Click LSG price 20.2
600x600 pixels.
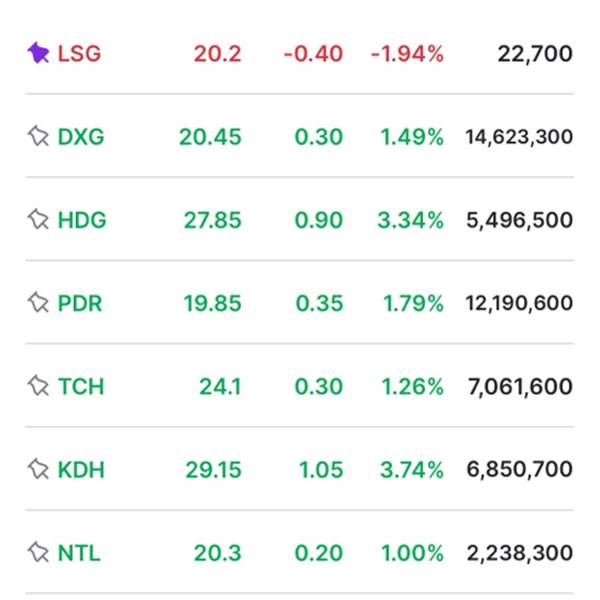pyautogui.click(x=217, y=54)
